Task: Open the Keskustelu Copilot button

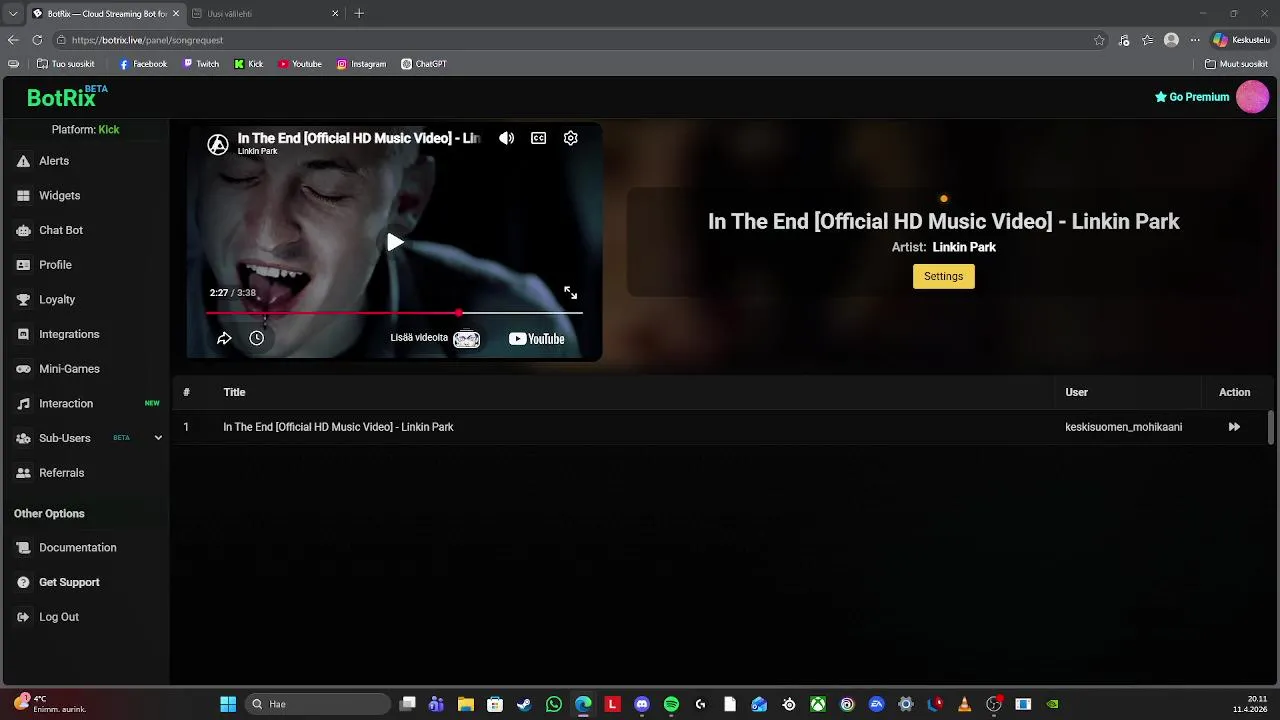Action: (1241, 40)
